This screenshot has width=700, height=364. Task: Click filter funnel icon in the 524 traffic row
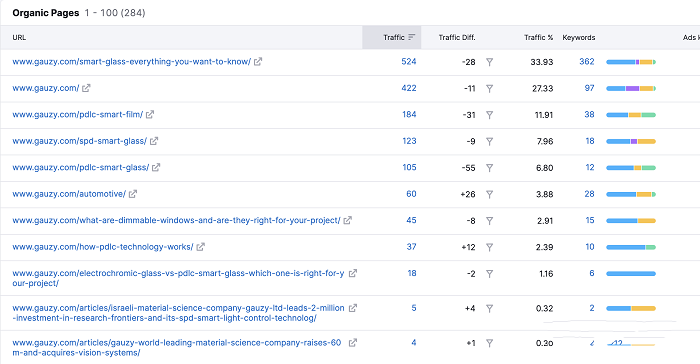(490, 62)
